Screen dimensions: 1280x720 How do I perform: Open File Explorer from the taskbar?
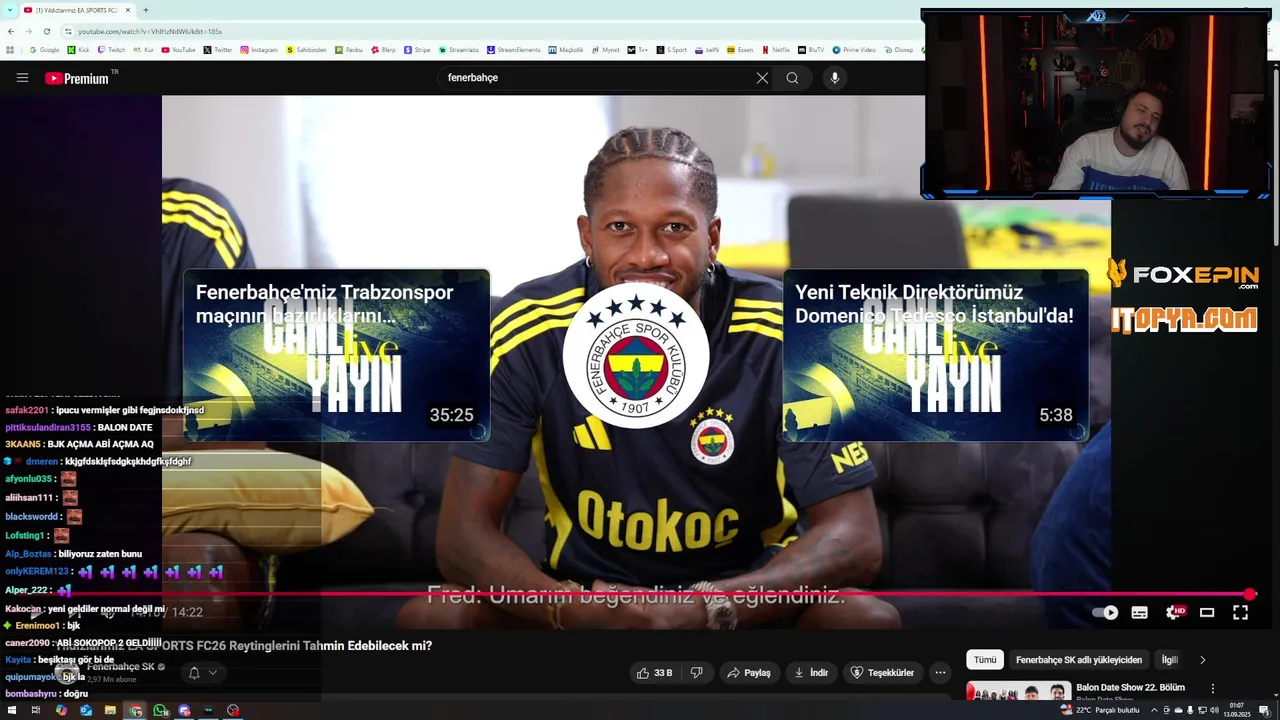click(110, 710)
